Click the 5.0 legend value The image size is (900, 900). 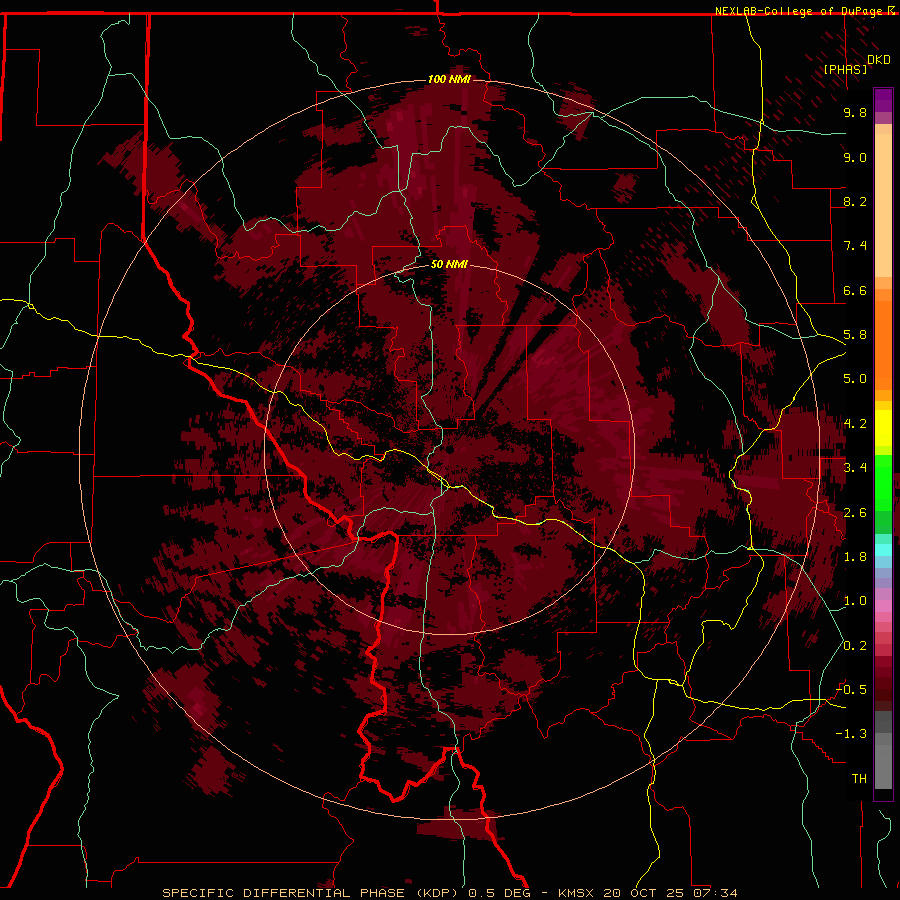[x=855, y=379]
